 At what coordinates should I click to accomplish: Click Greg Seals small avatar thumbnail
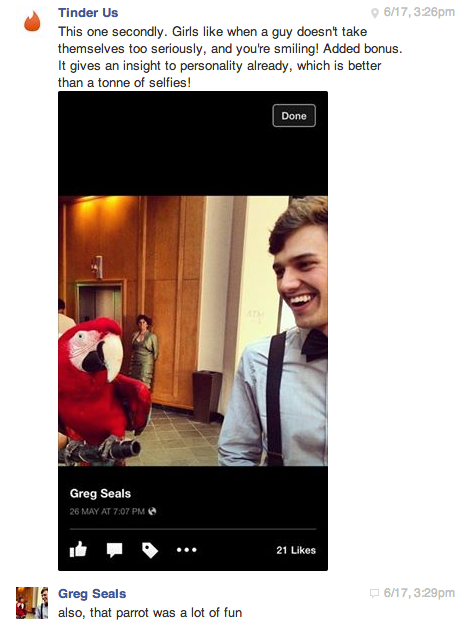(32, 603)
